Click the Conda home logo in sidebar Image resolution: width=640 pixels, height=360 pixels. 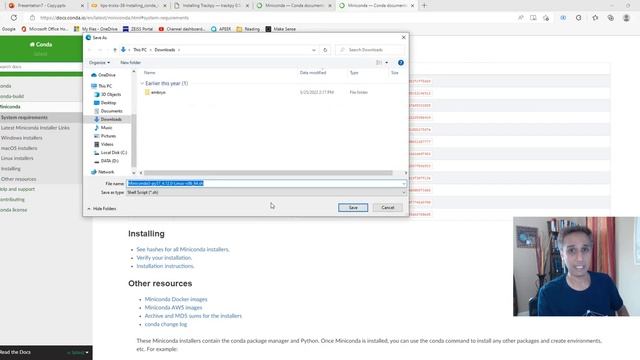pos(41,44)
